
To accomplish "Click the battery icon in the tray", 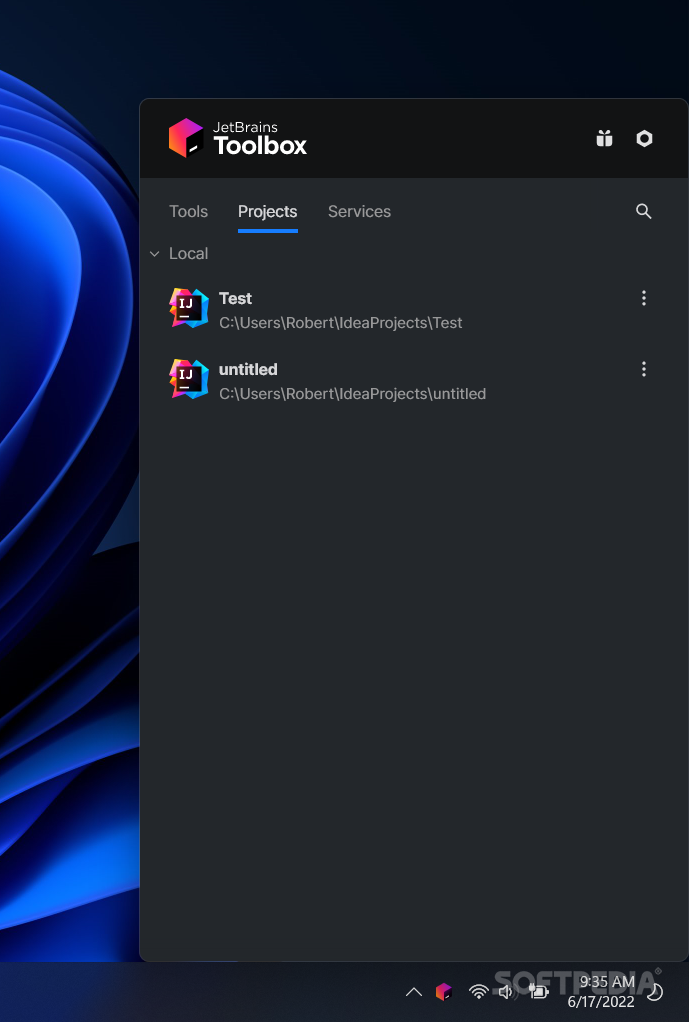I will pos(538,992).
